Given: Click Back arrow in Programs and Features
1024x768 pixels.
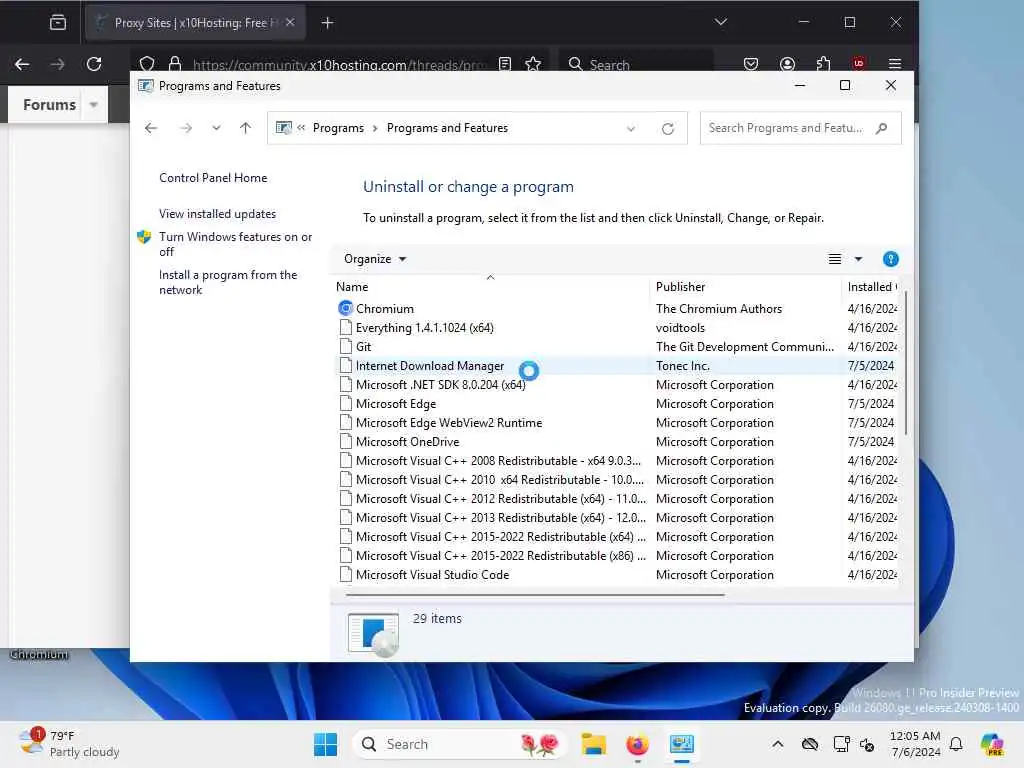Looking at the screenshot, I should click(151, 128).
